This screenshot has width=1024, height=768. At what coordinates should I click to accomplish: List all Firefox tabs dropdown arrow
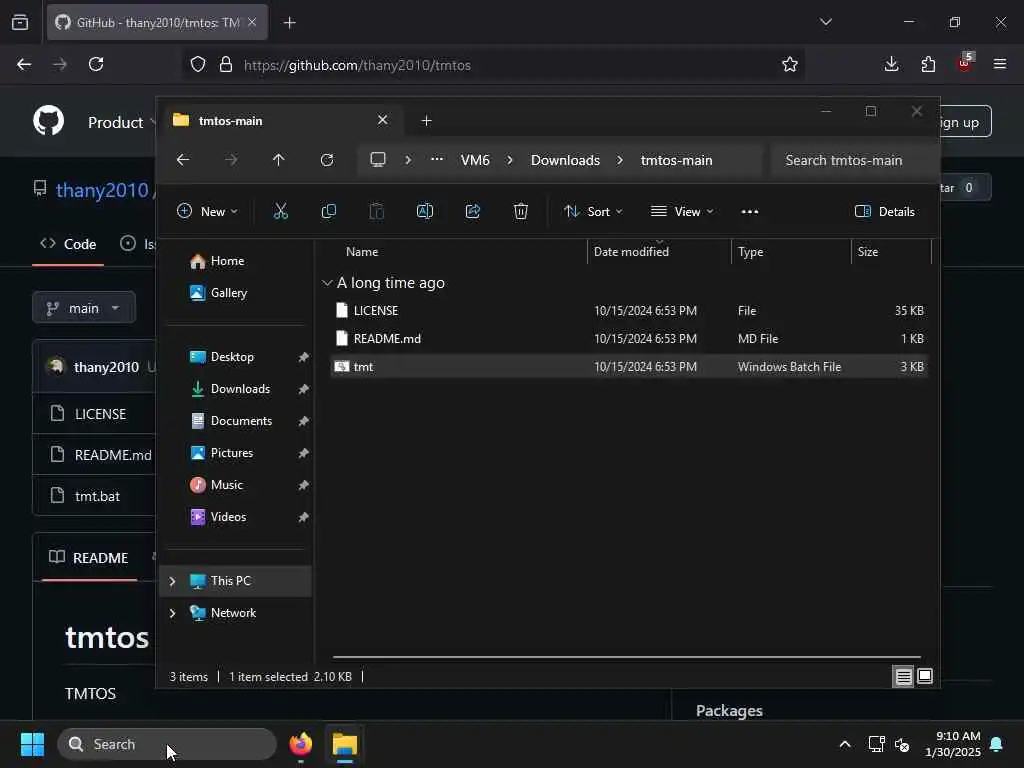(825, 22)
